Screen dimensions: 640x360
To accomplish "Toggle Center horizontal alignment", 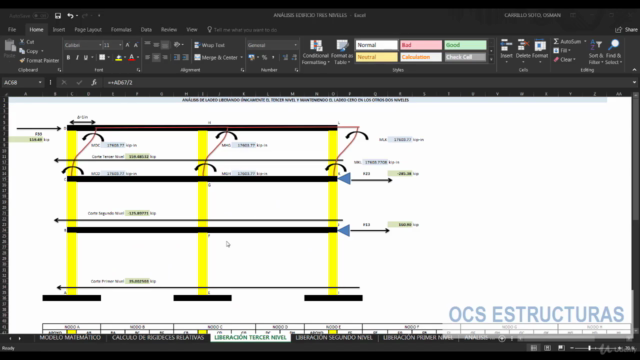I will (156, 58).
